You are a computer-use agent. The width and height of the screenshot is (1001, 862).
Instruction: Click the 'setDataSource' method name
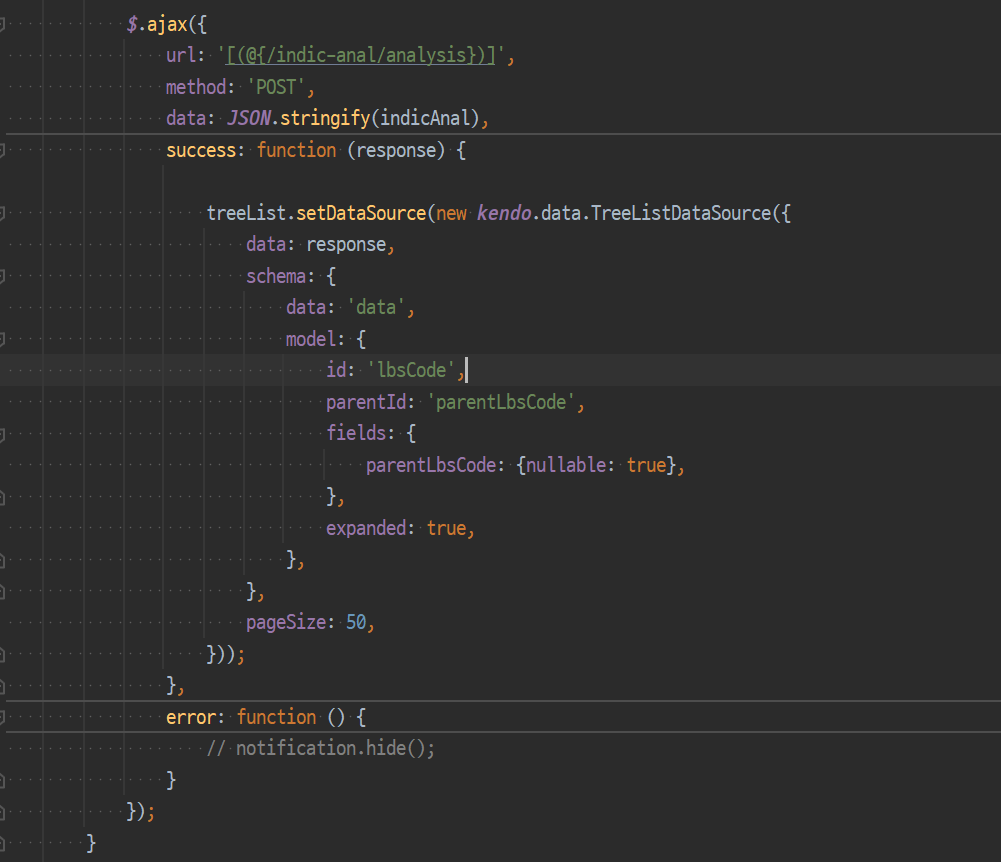click(x=361, y=213)
